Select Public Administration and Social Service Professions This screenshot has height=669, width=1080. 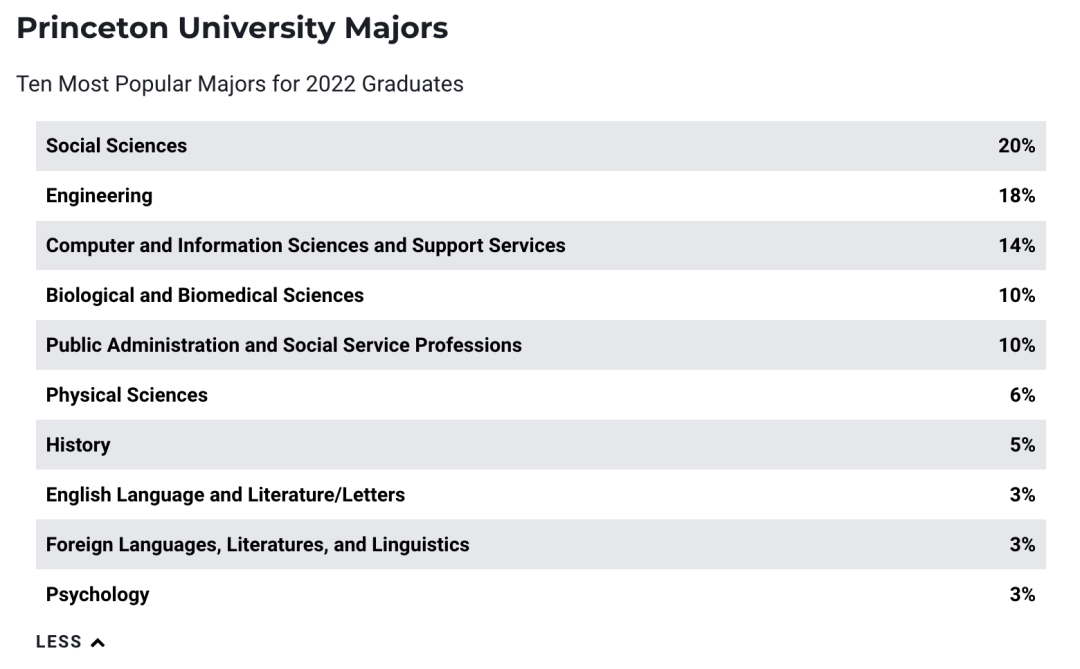pos(541,345)
